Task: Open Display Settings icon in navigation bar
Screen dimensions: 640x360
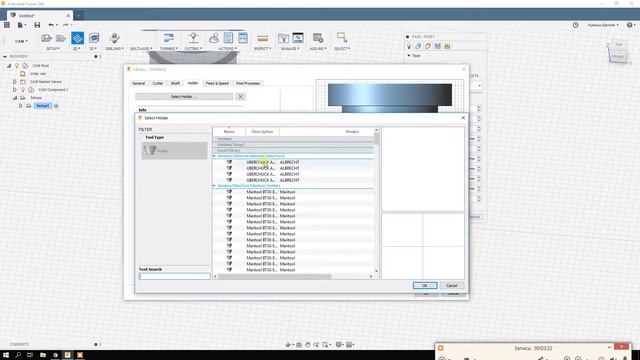Action: tap(339, 345)
